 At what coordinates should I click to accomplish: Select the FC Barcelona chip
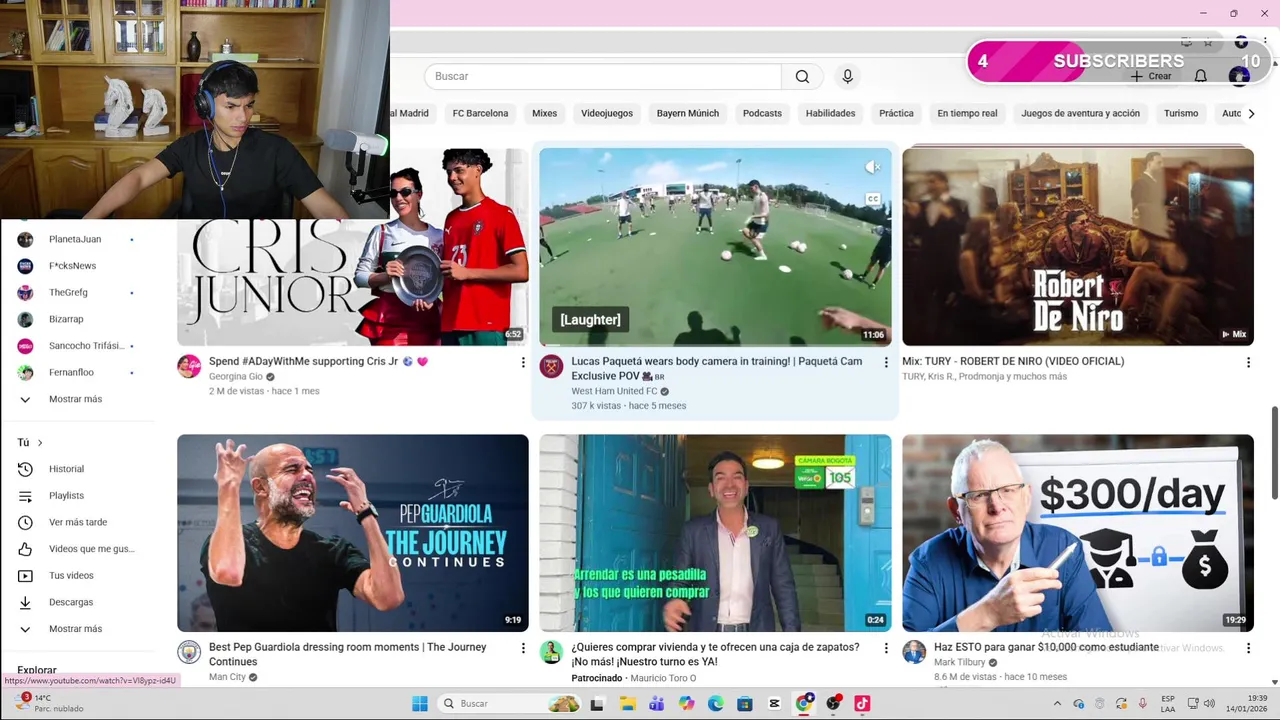480,114
